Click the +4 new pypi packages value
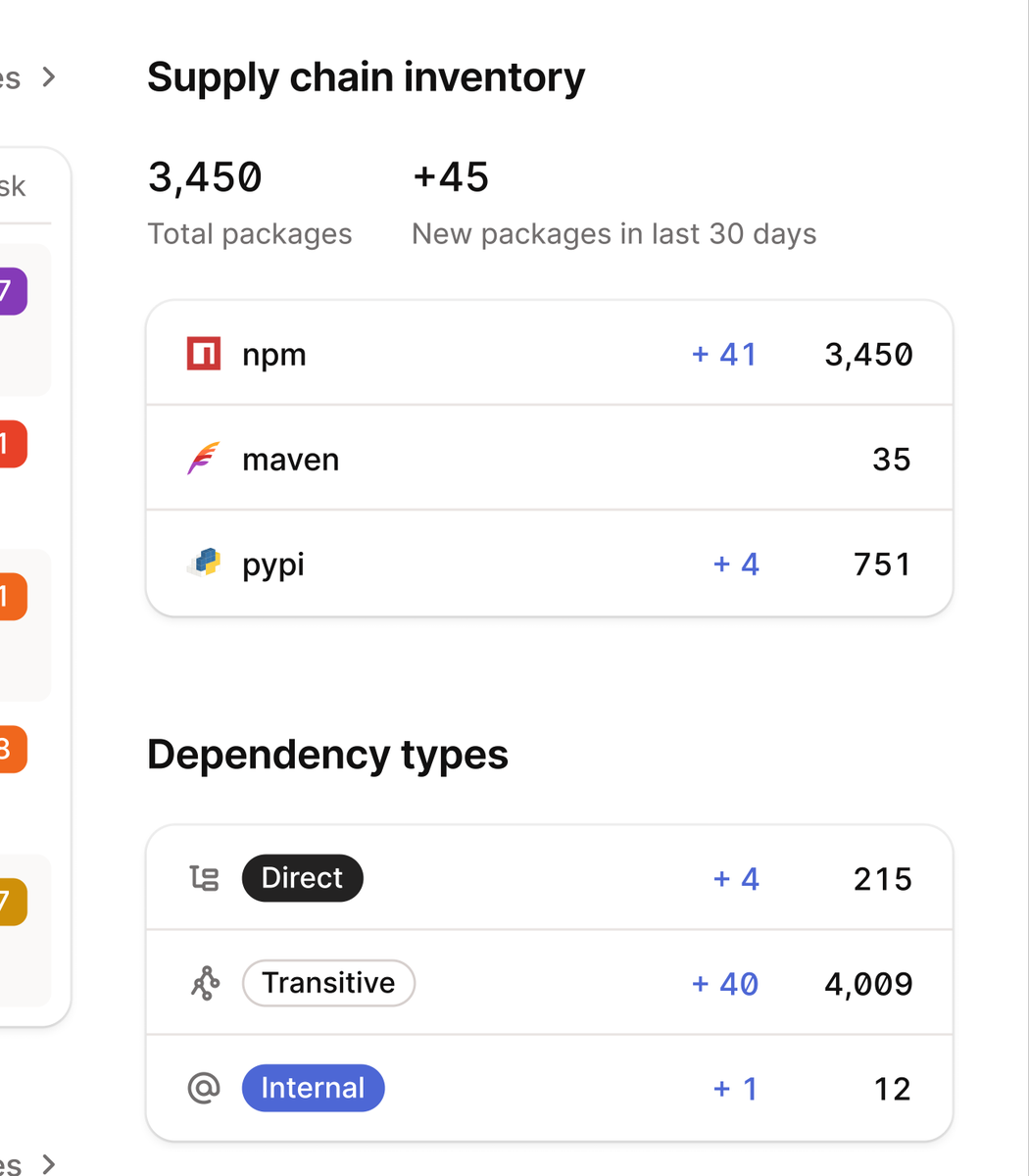1029x1176 pixels. pyautogui.click(x=736, y=563)
